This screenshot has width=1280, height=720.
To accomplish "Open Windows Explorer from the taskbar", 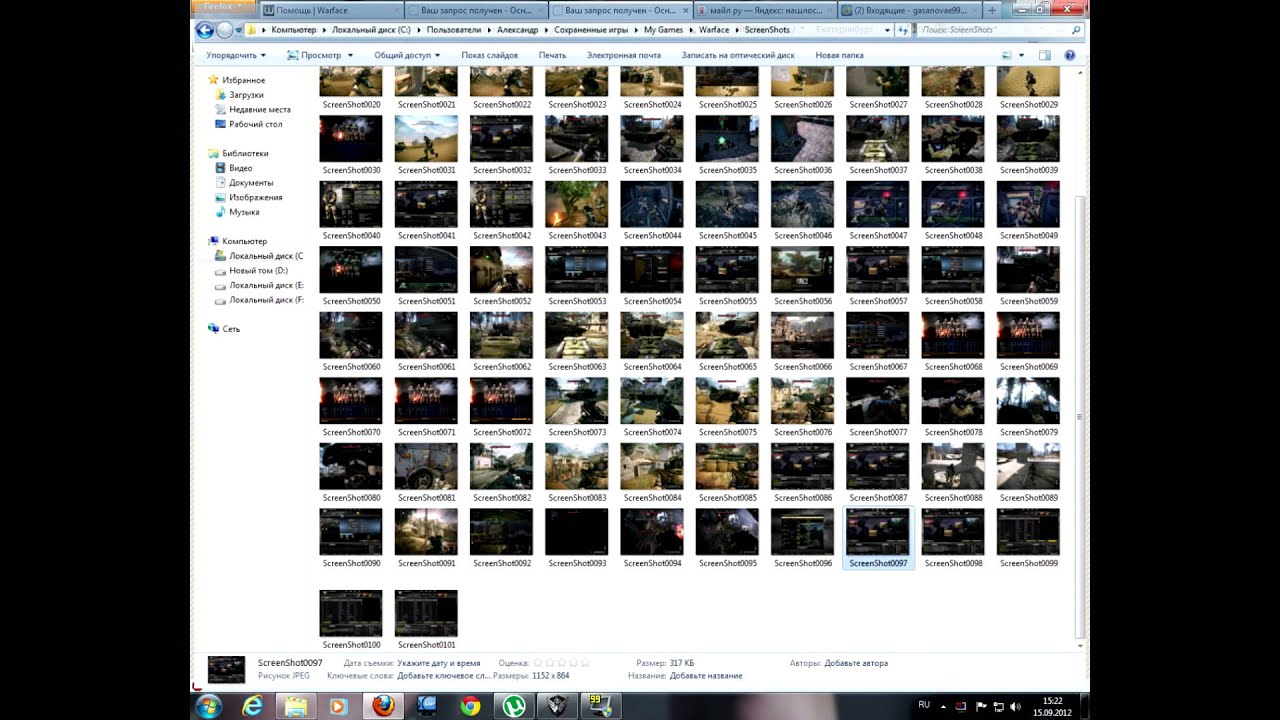I will tap(296, 706).
